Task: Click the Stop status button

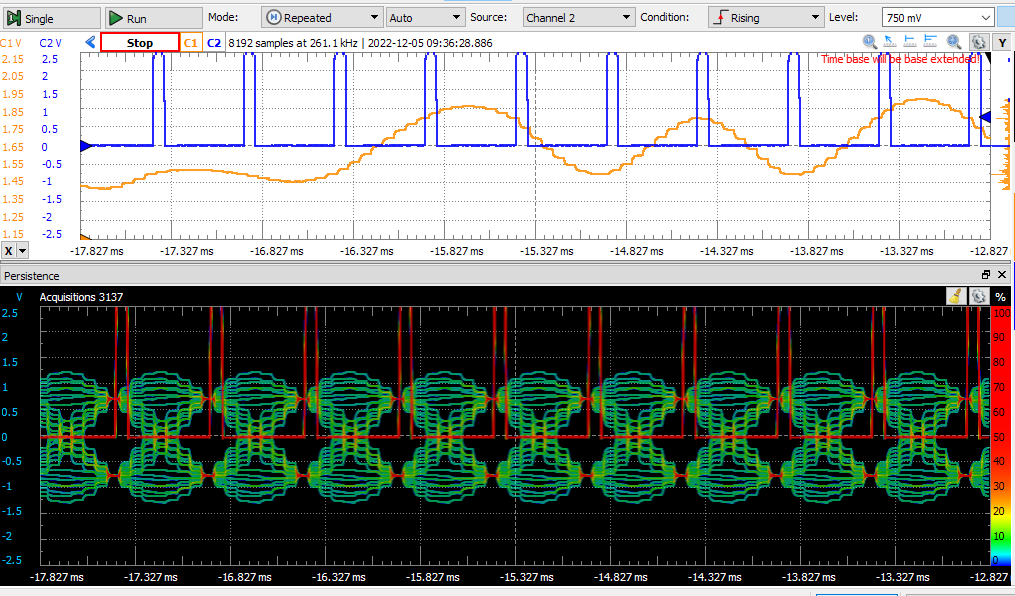Action: coord(140,43)
